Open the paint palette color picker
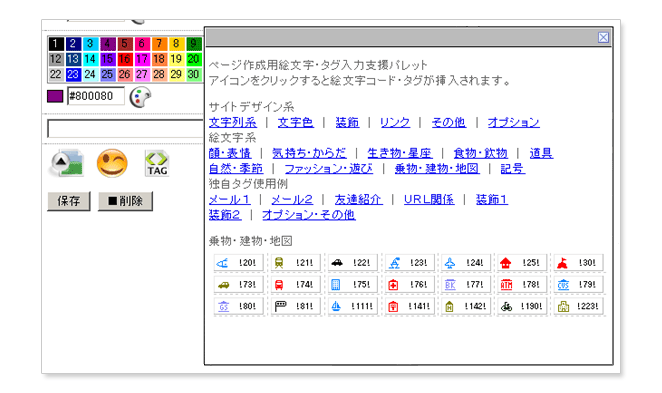Viewport: 662px width, 393px height. point(140,97)
